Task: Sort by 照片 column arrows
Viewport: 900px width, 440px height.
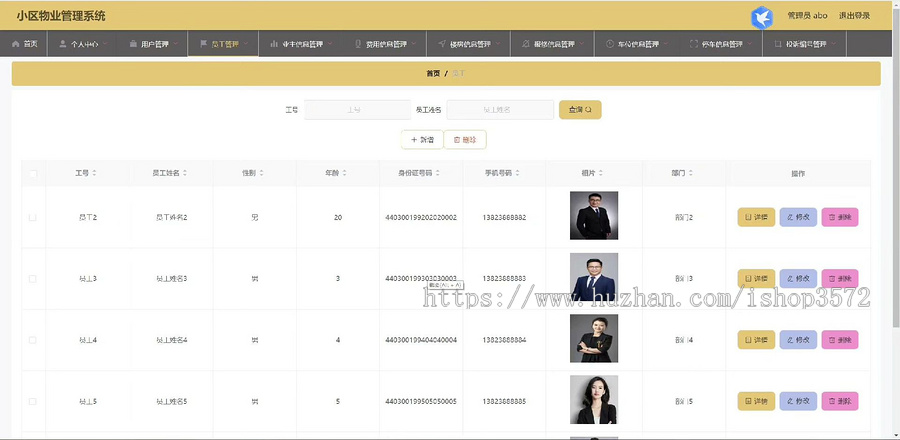Action: pos(600,173)
